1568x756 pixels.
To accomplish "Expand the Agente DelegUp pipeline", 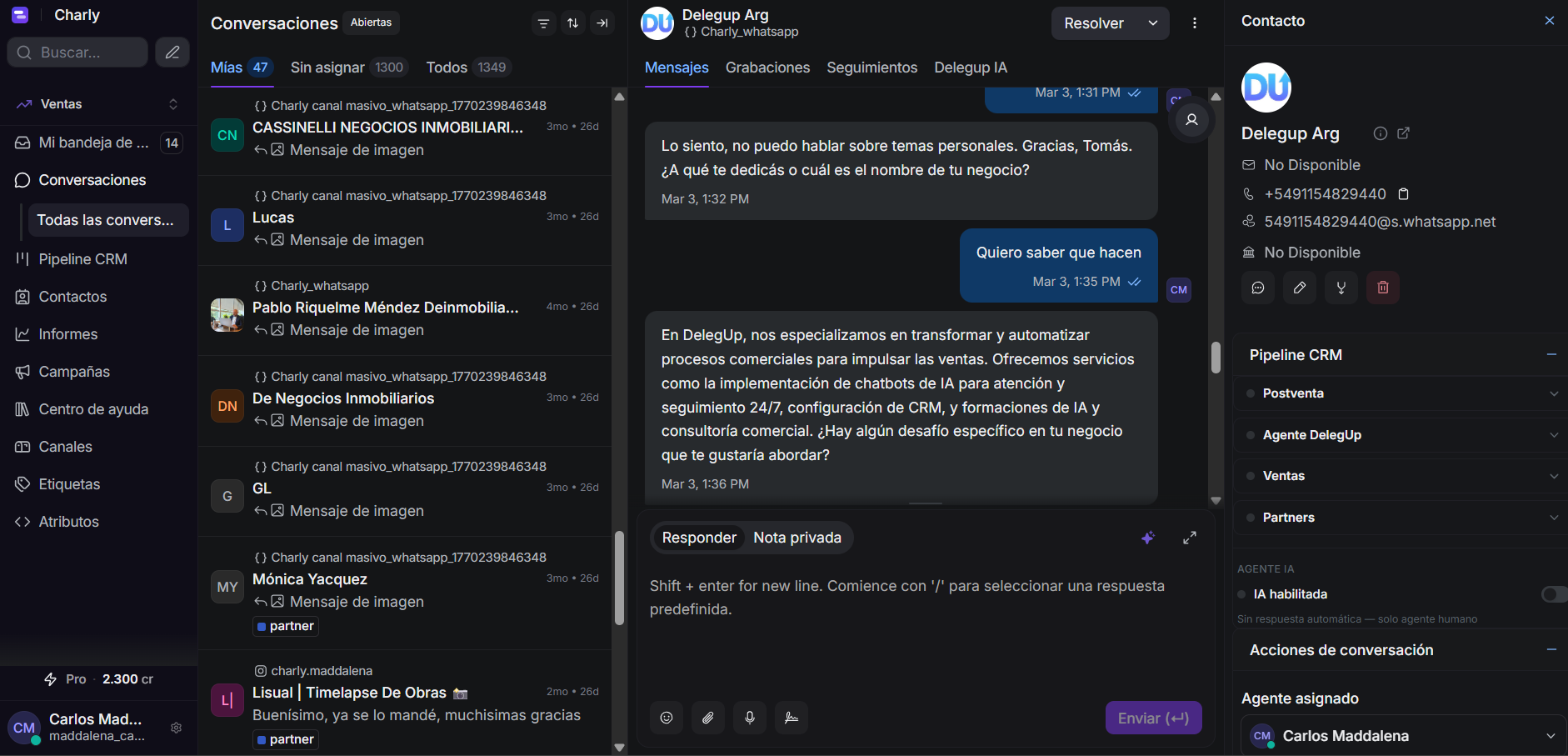I will 1400,435.
